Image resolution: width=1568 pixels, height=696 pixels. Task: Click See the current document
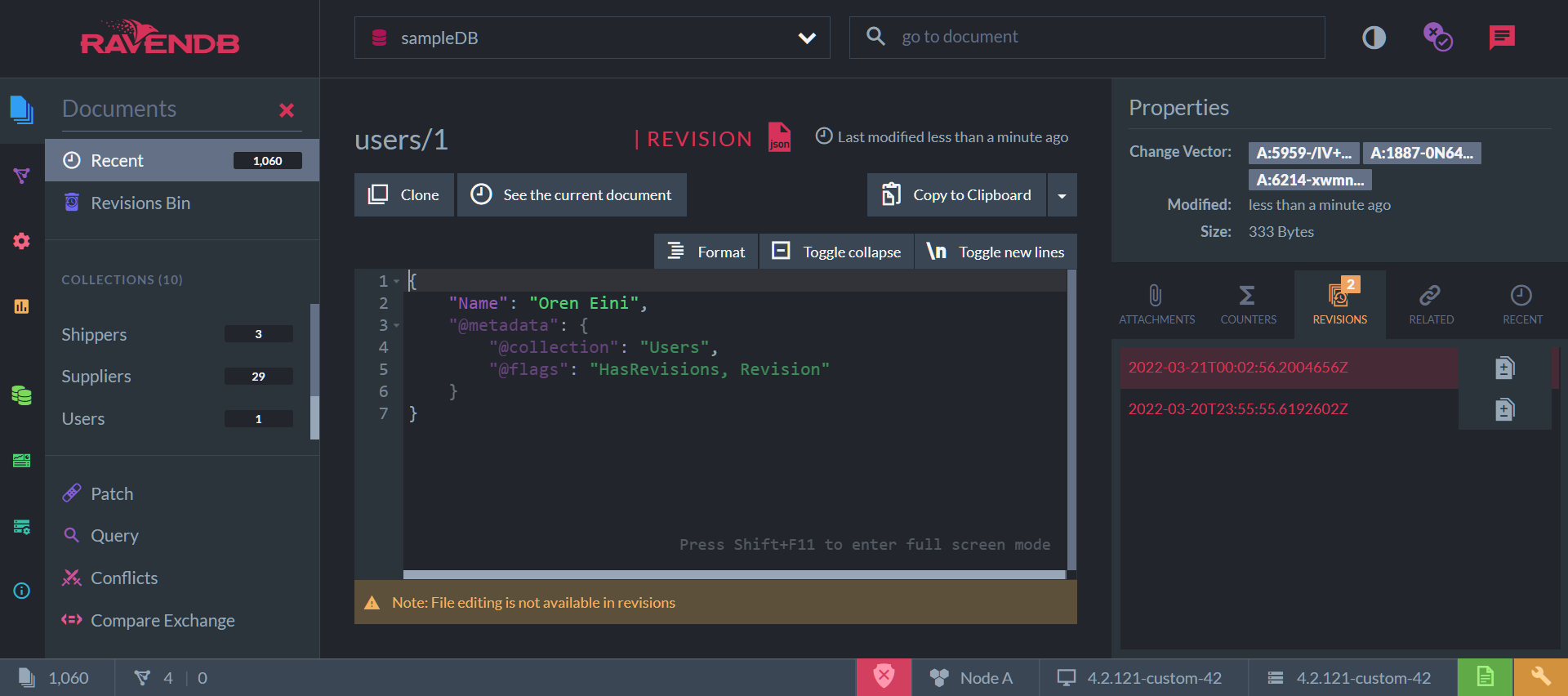point(572,195)
